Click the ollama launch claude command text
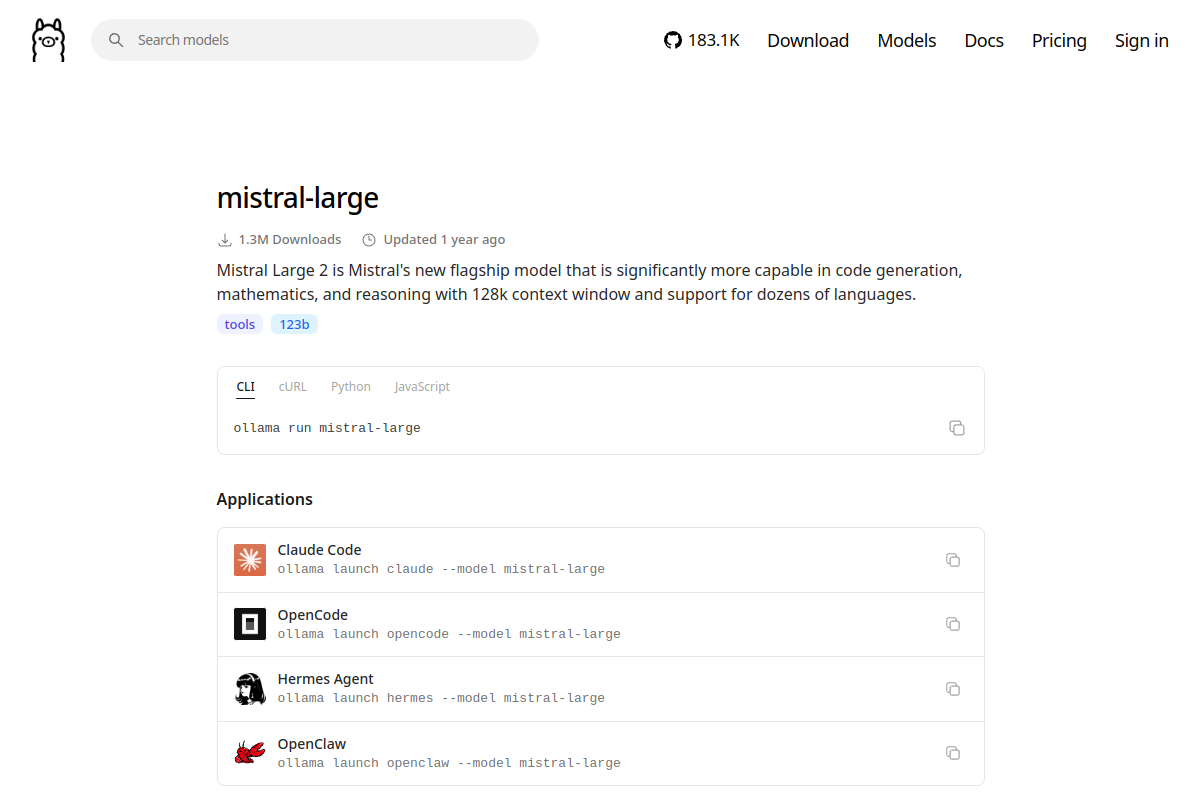 pos(441,569)
